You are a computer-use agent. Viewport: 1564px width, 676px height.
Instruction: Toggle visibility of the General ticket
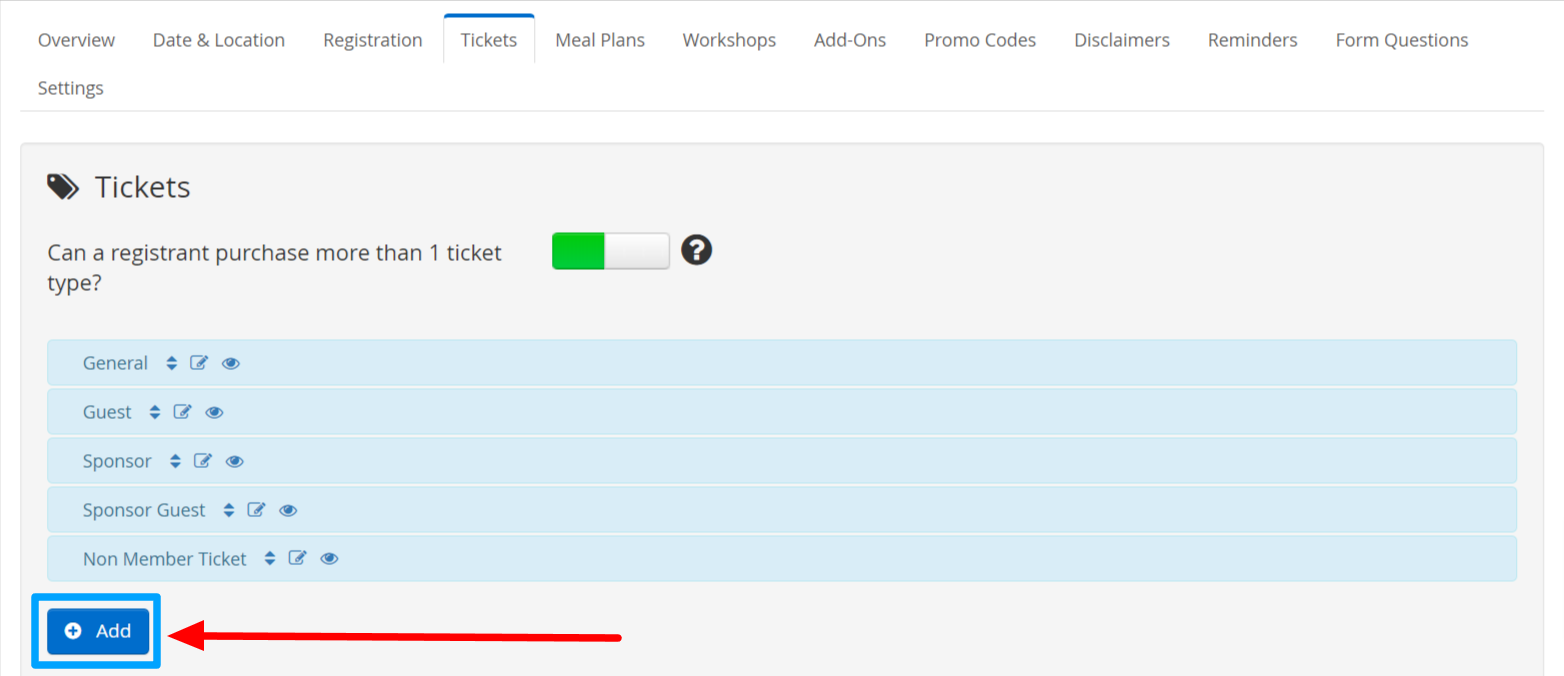(230, 363)
